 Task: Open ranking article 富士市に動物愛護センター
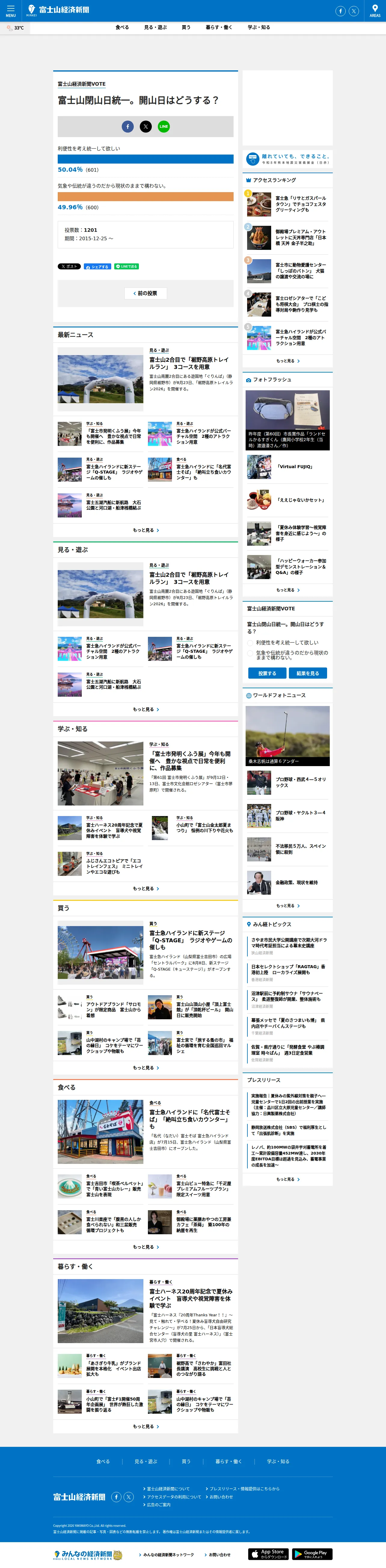point(287,271)
